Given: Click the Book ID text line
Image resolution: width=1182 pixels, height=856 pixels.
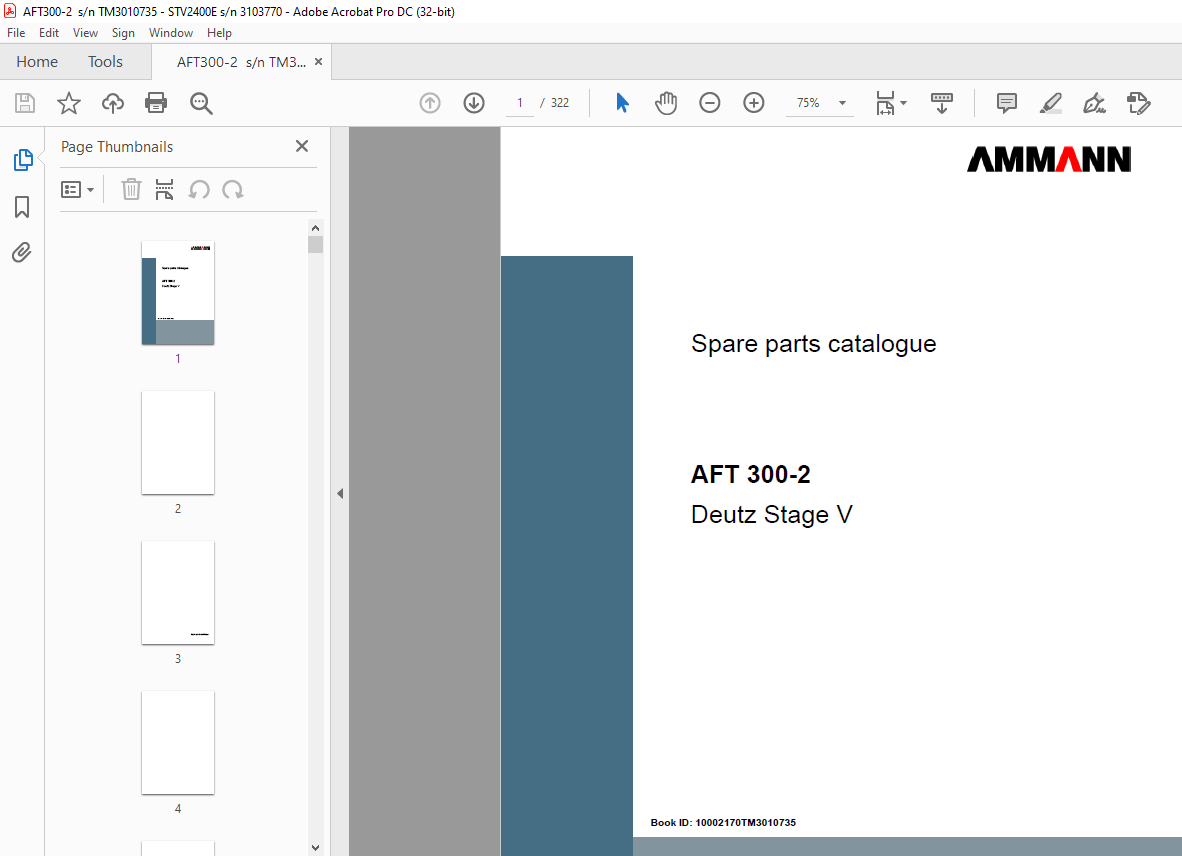Looking at the screenshot, I should [x=723, y=822].
